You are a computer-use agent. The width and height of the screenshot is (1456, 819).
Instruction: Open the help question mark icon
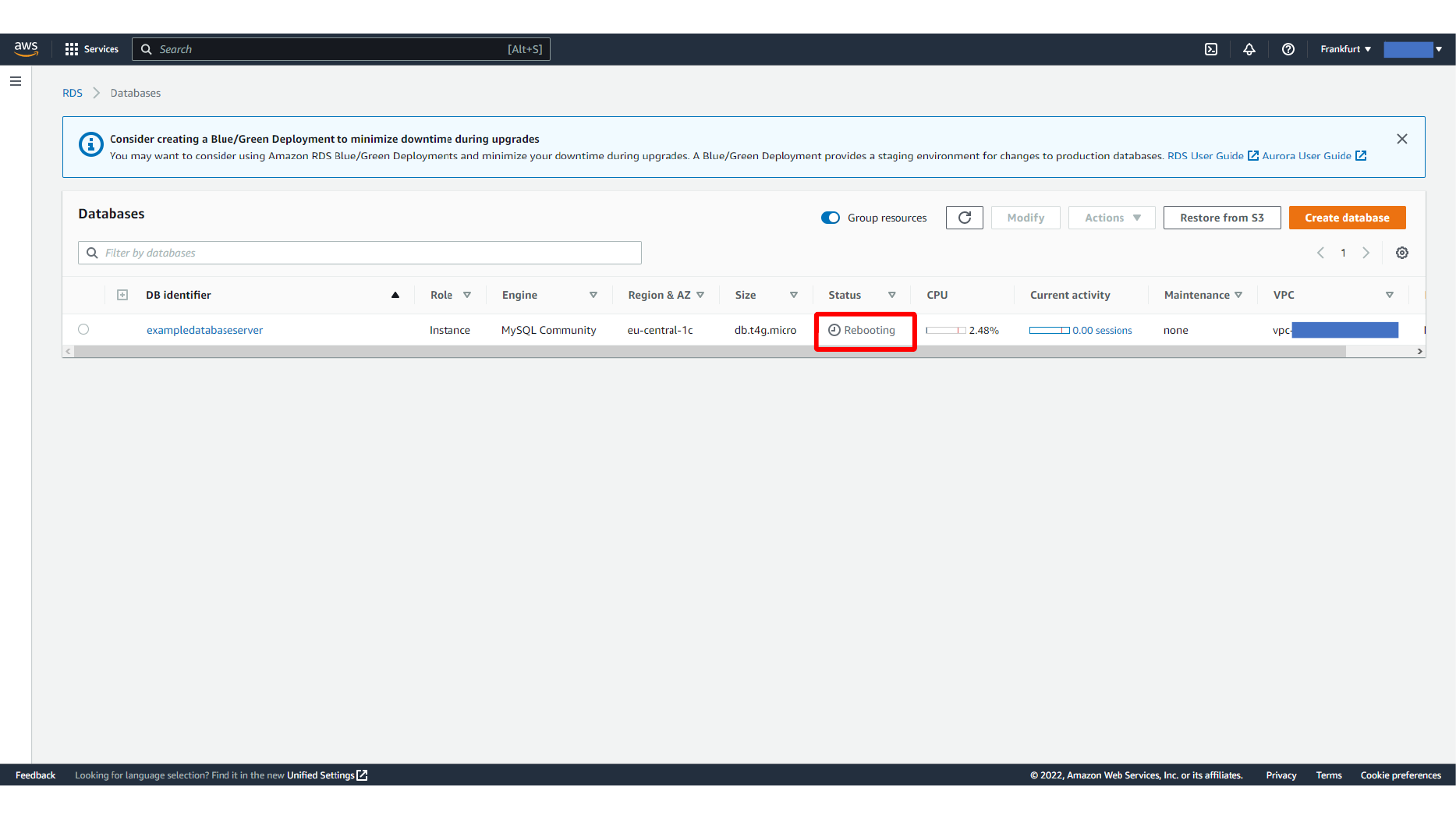point(1288,49)
